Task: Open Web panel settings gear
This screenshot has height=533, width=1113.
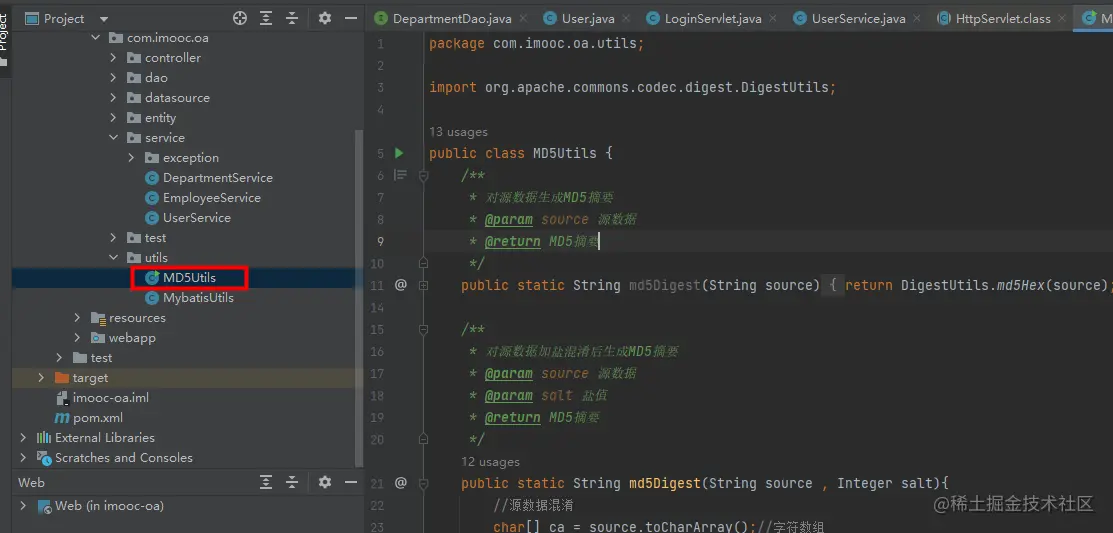Action: pyautogui.click(x=324, y=483)
